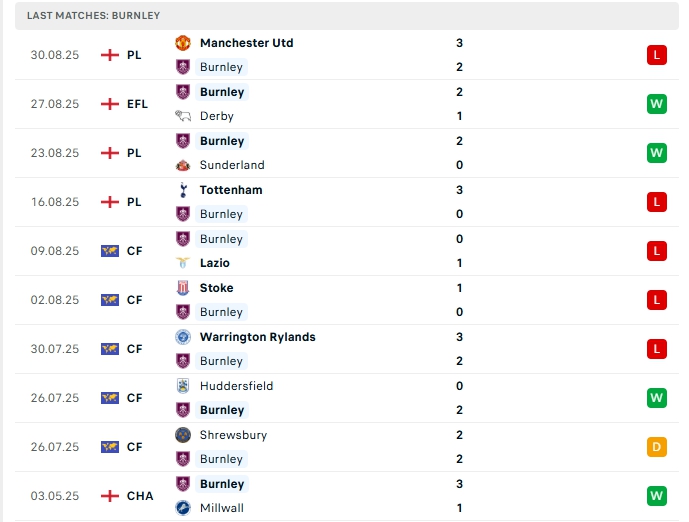Image resolution: width=689 pixels, height=522 pixels.
Task: Click the Warrington Rylands crest icon
Action: point(183,337)
